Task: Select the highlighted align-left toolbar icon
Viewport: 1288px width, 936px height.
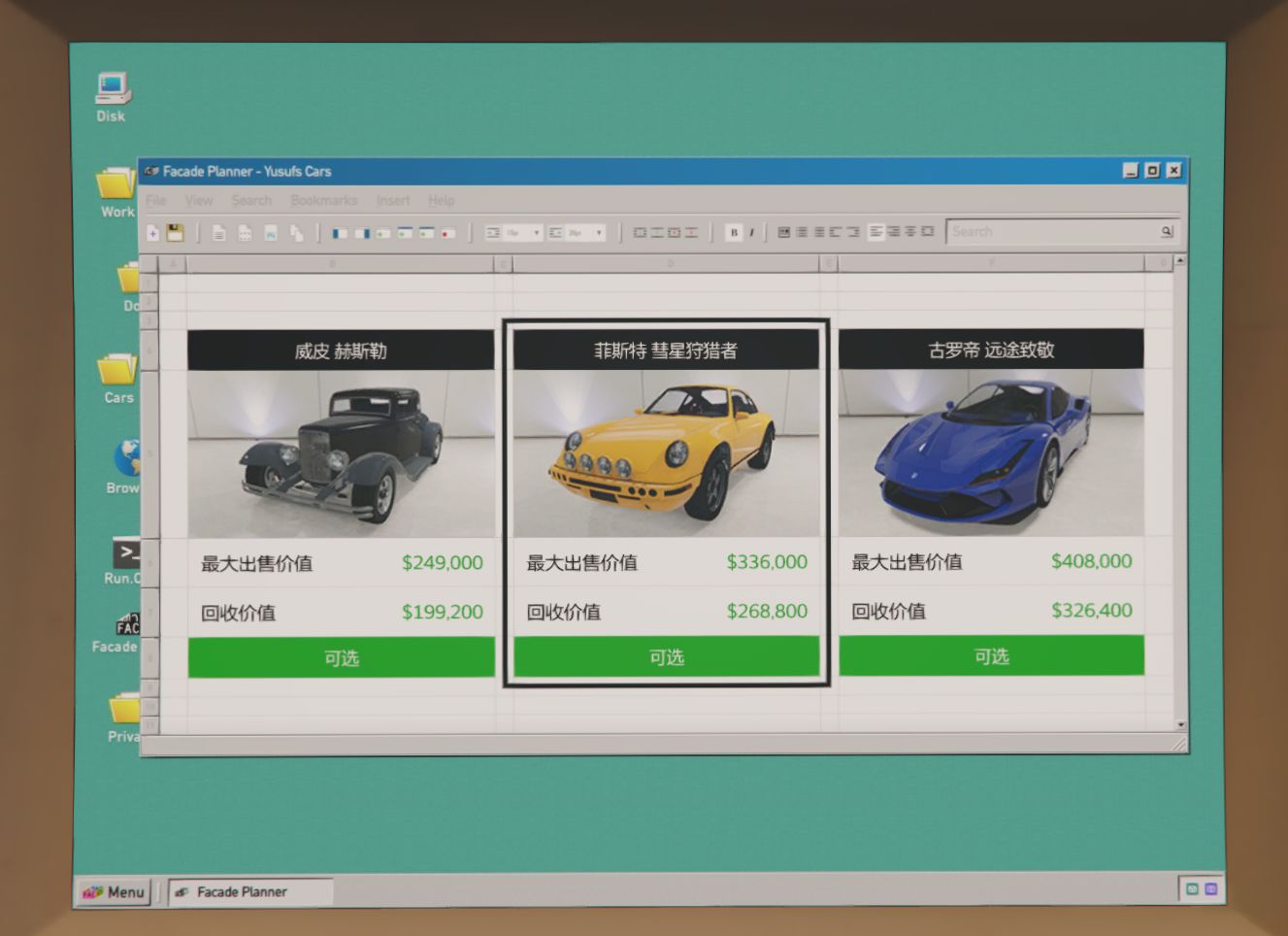Action: coord(876,232)
